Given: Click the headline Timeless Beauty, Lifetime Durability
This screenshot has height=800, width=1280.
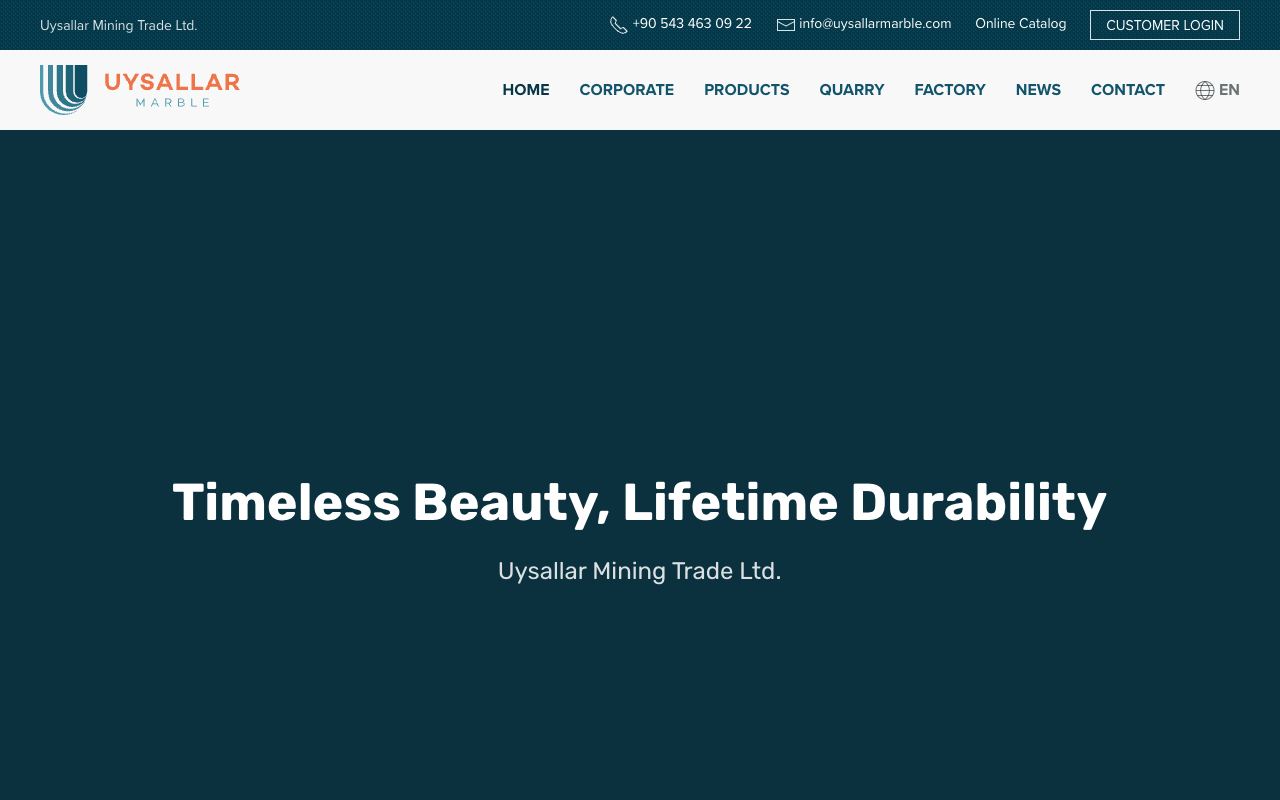Looking at the screenshot, I should pos(640,503).
